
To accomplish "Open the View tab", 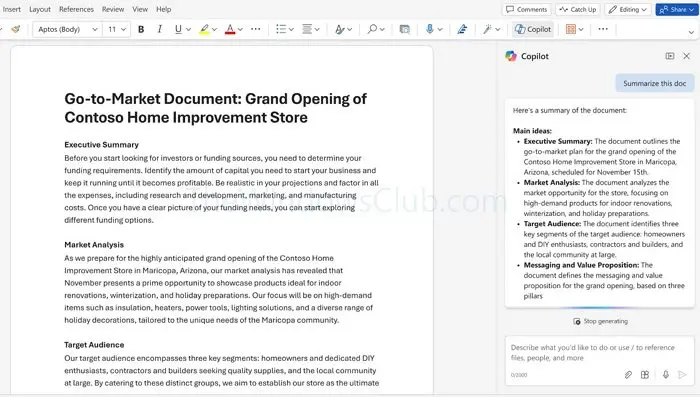I will 140,9.
